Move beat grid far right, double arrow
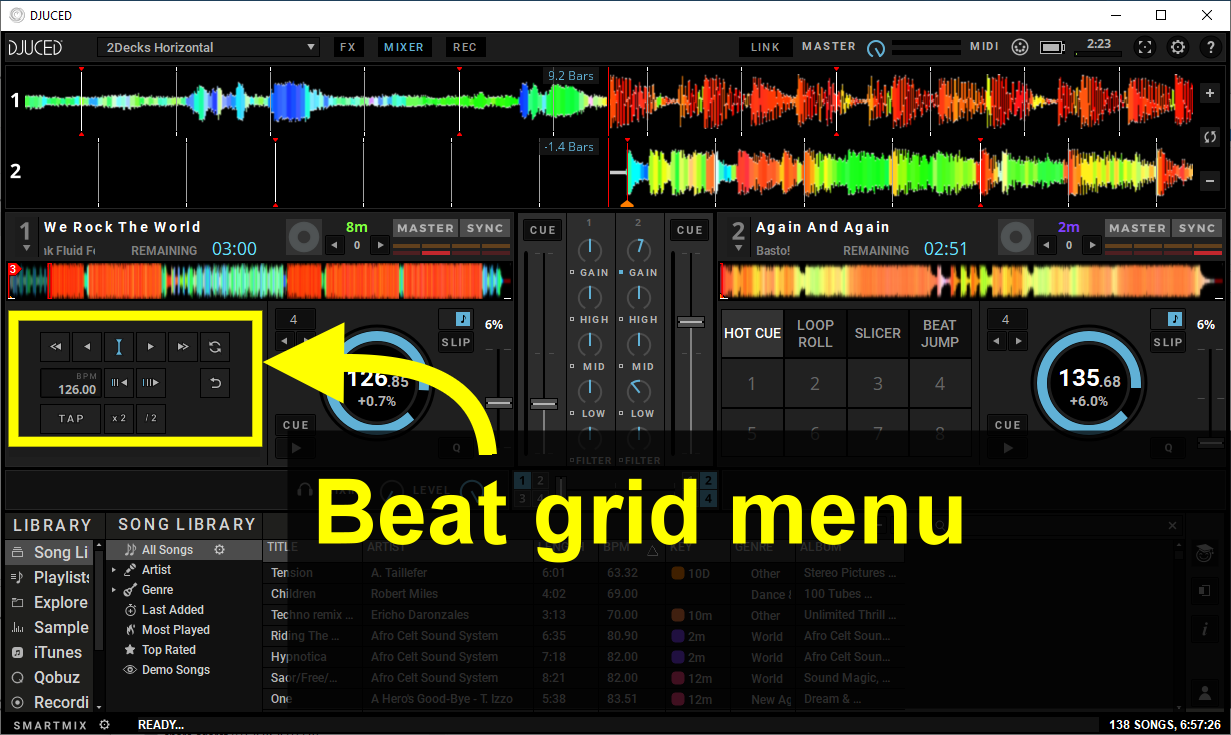The image size is (1231, 735). coord(183,347)
